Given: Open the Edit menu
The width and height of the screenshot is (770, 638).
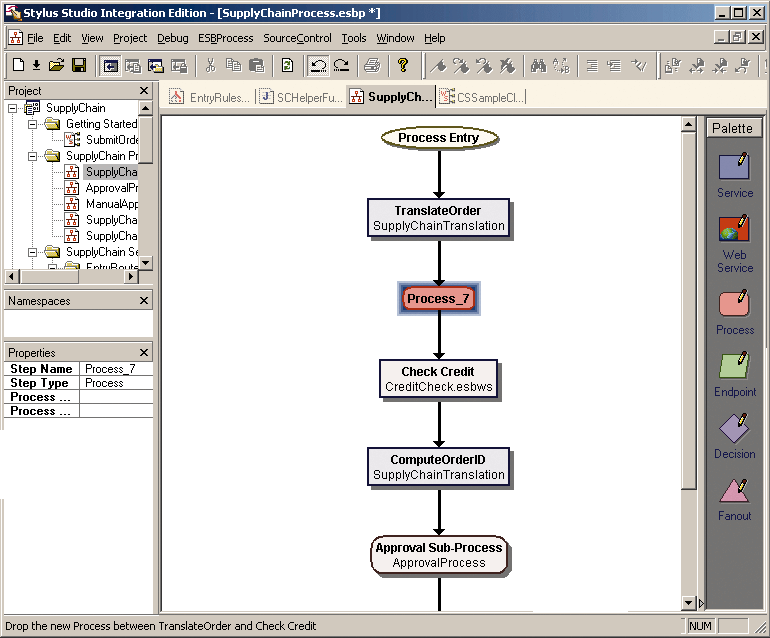Looking at the screenshot, I should click(x=62, y=38).
